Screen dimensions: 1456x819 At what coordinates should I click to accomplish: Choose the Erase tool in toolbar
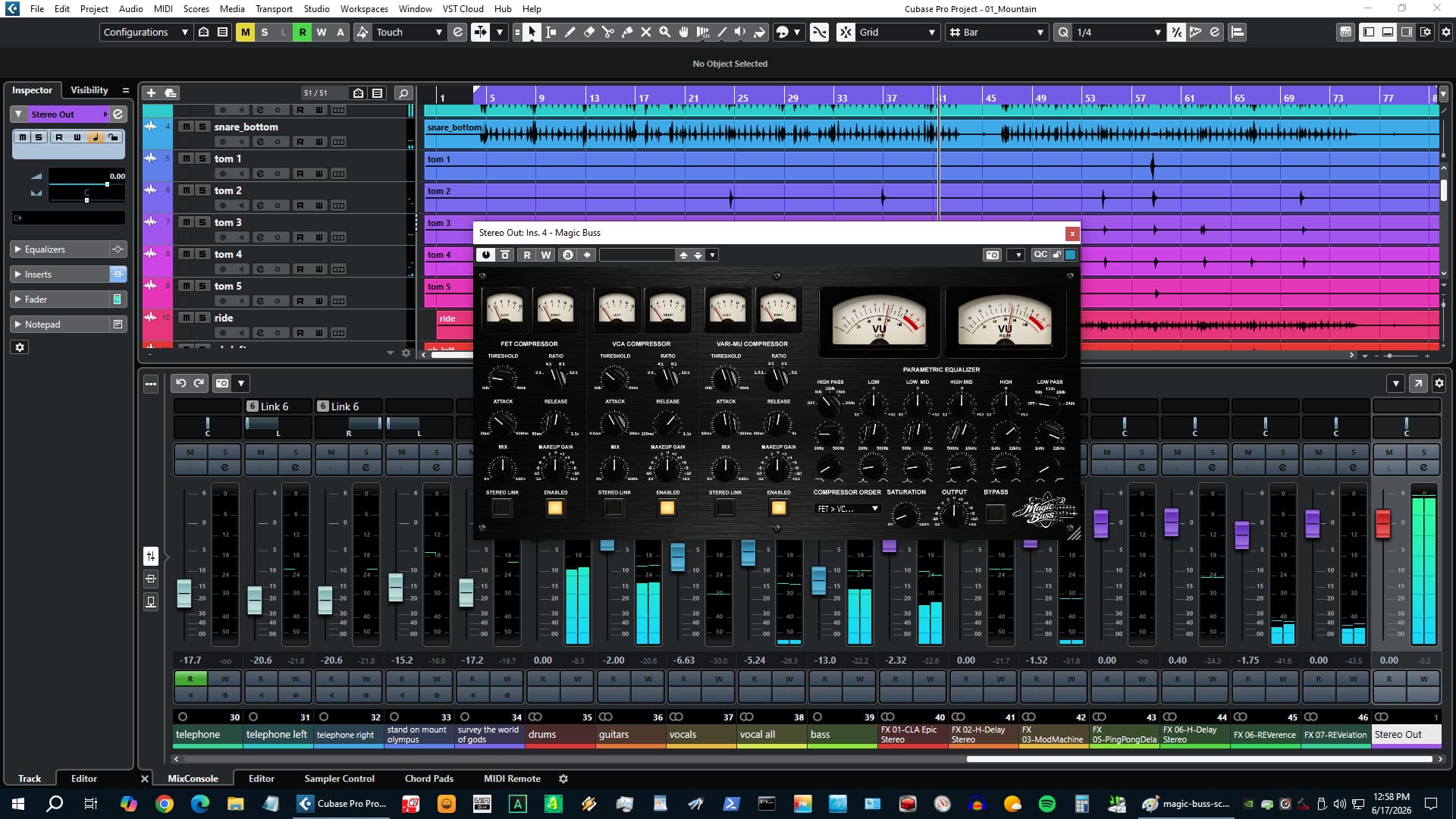[589, 32]
